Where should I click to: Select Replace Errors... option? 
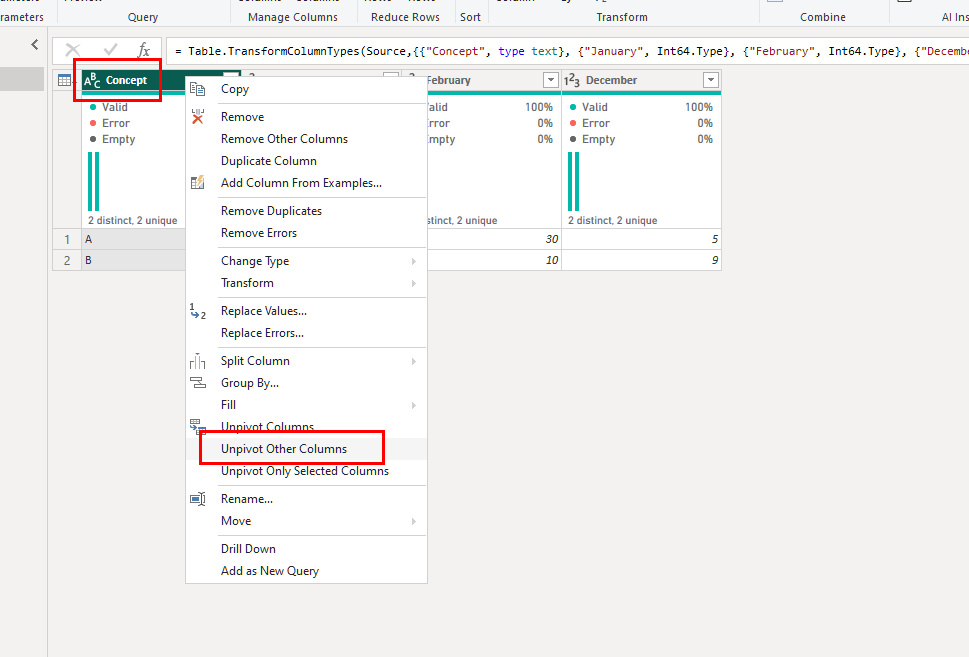[x=262, y=333]
